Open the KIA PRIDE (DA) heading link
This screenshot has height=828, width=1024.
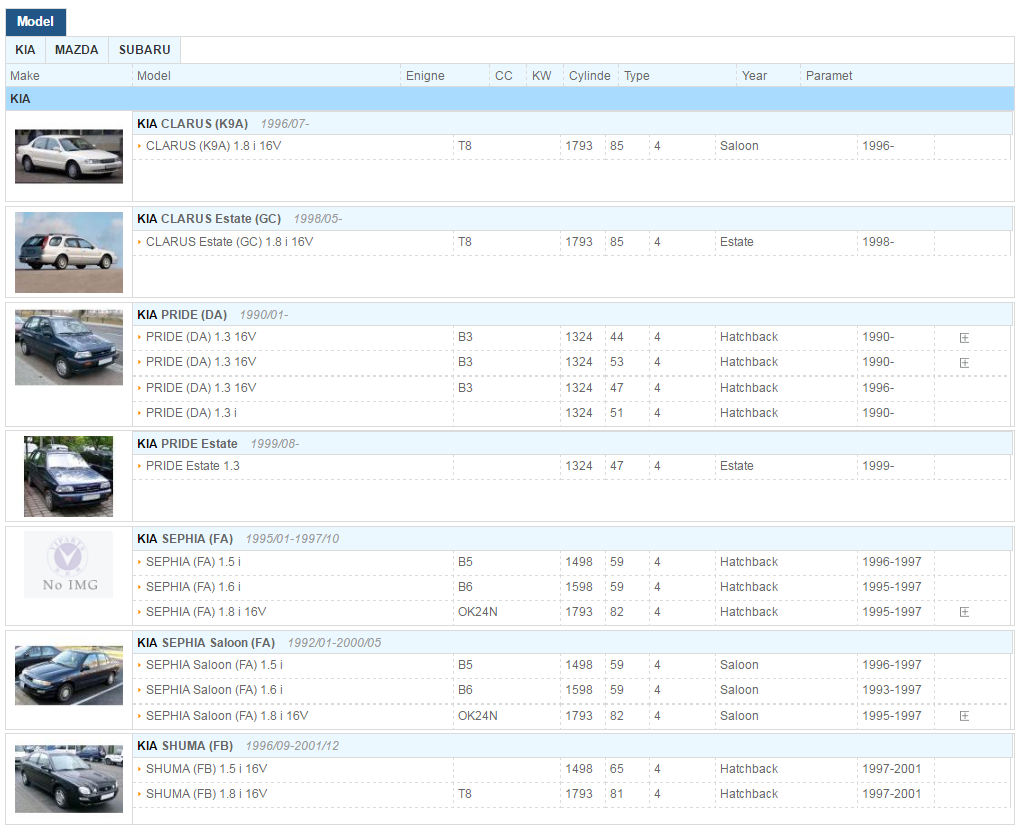tap(182, 315)
